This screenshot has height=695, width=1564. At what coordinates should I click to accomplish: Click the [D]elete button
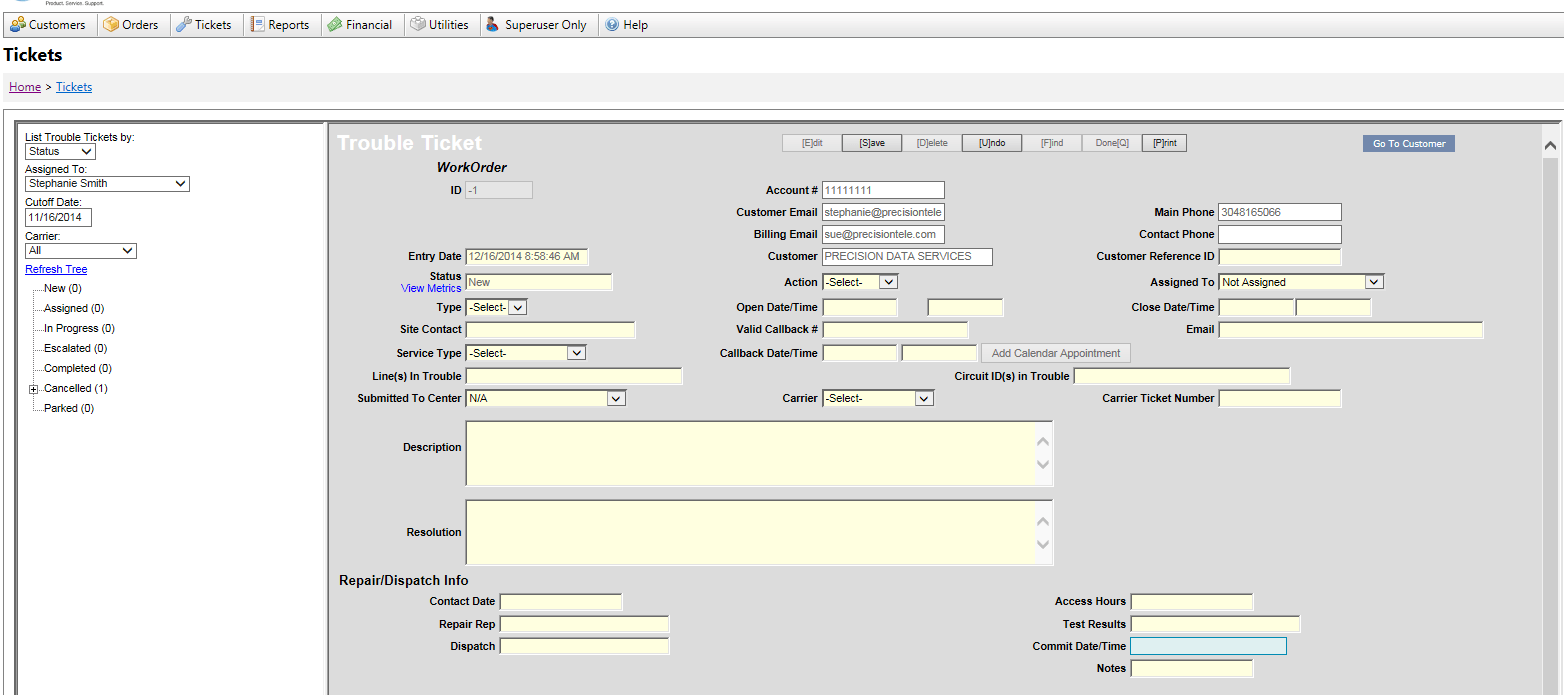pyautogui.click(x=932, y=143)
